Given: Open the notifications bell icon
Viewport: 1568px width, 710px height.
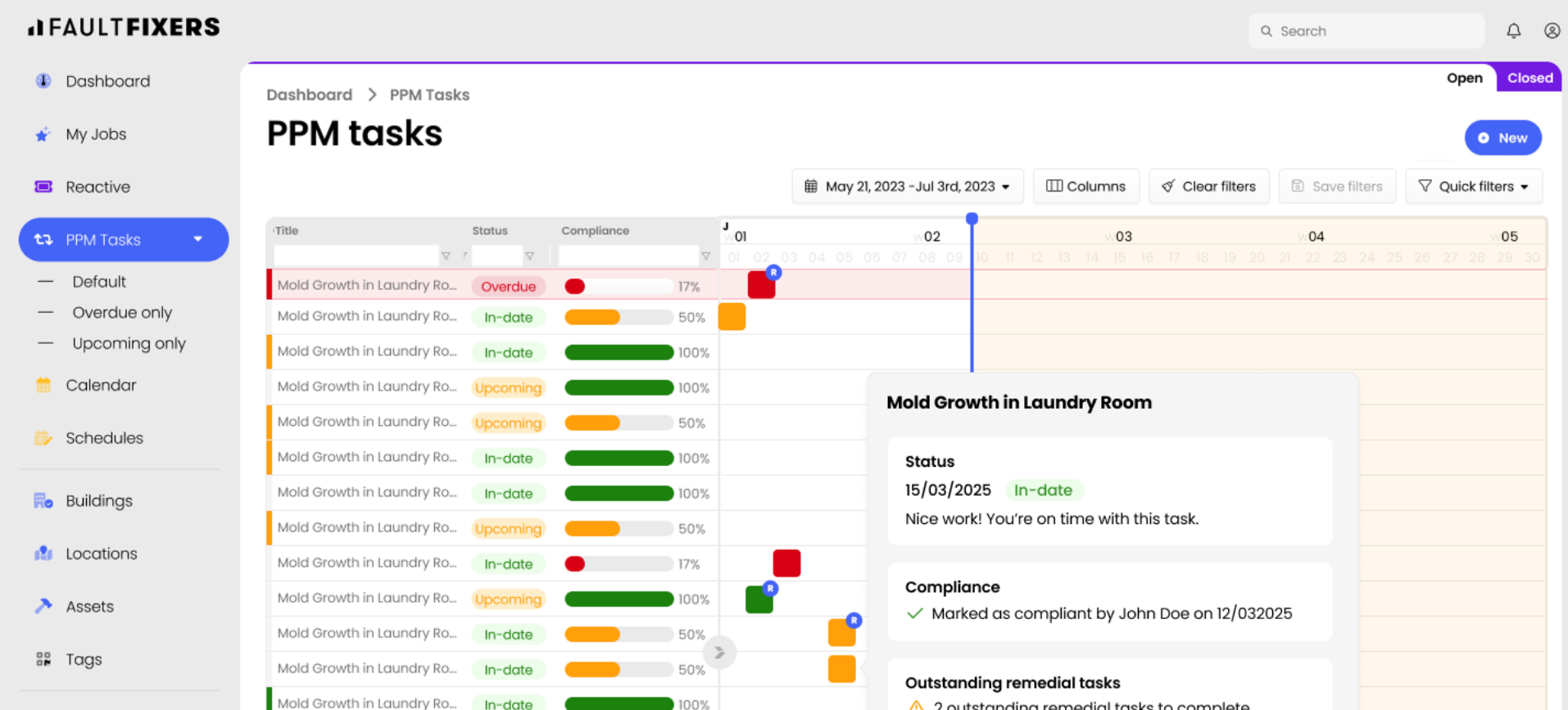Looking at the screenshot, I should click(1513, 30).
